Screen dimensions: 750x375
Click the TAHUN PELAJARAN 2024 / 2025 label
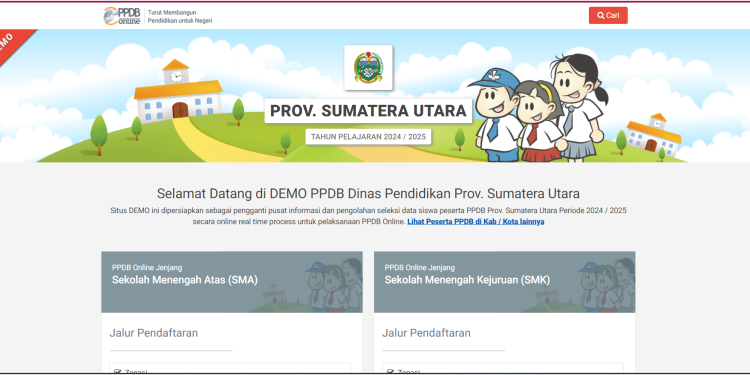(x=368, y=137)
